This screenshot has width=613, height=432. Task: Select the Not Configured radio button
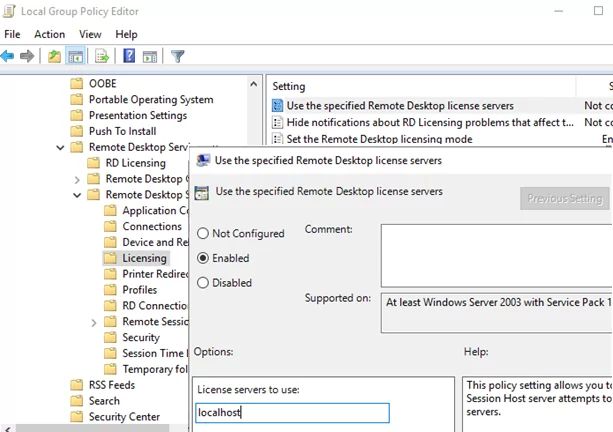(203, 233)
